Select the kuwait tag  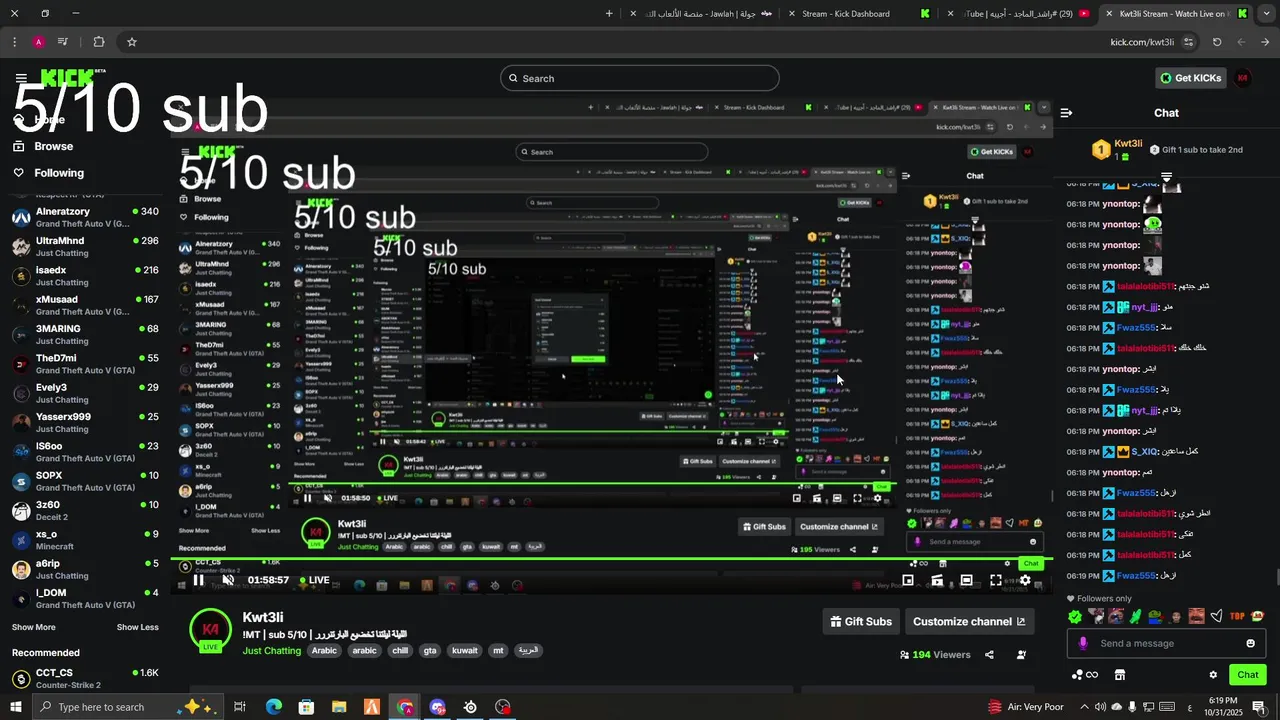click(465, 651)
